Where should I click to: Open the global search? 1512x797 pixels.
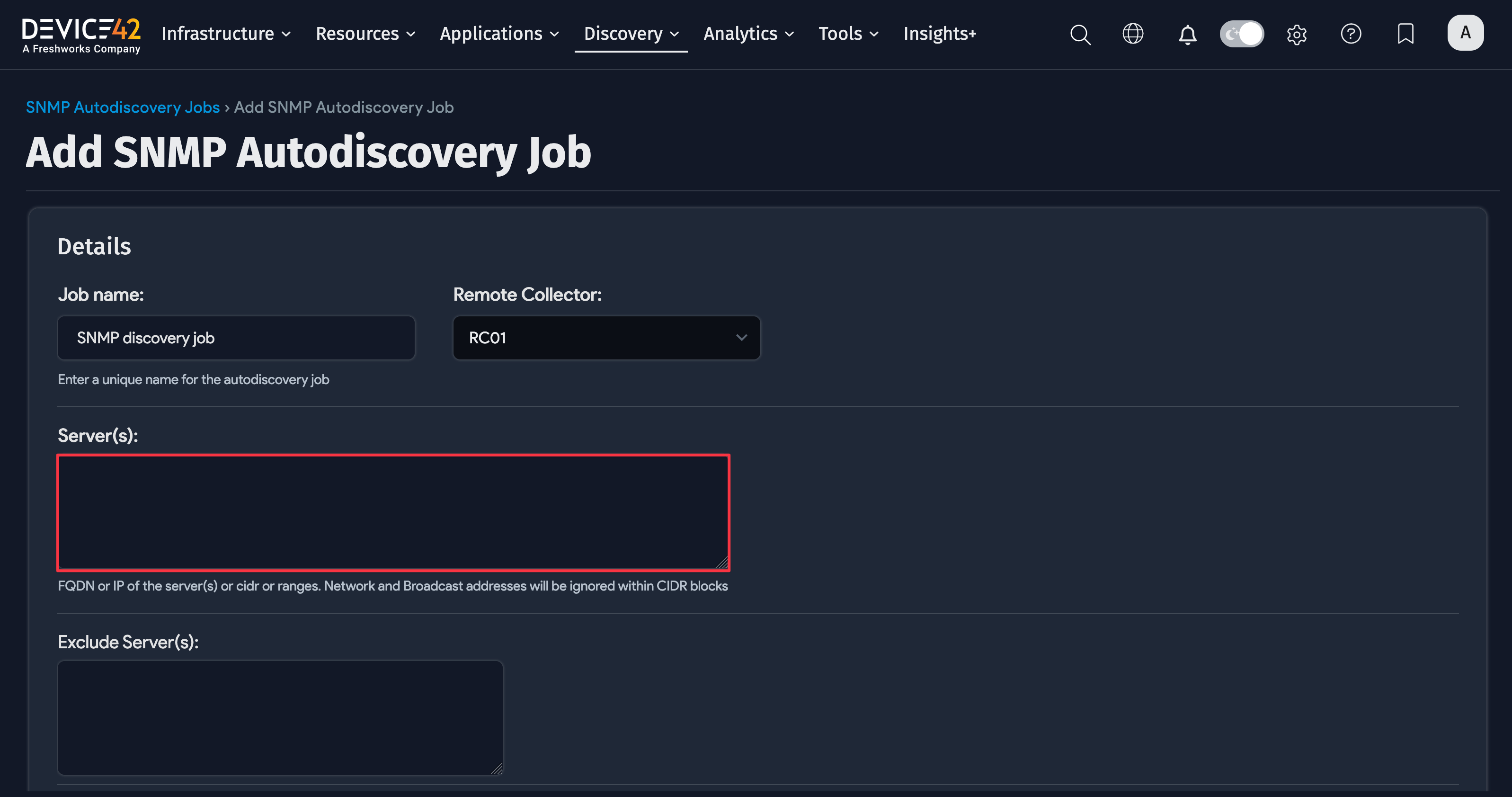click(1080, 34)
